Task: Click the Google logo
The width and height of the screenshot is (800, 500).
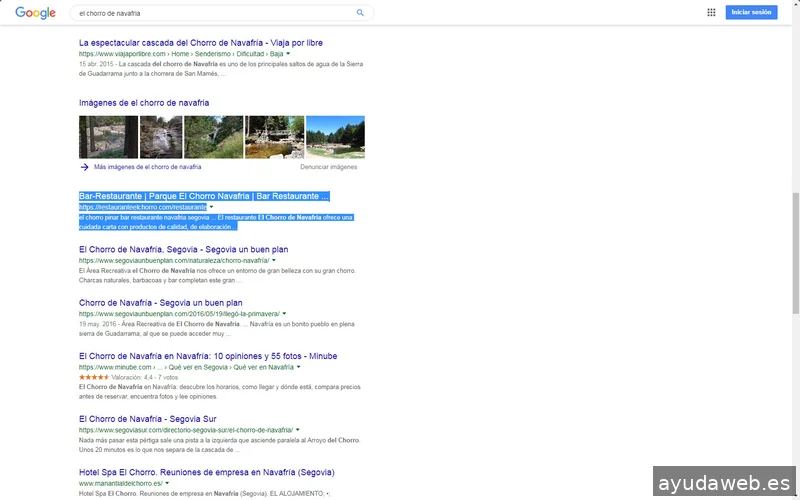Action: (35, 13)
